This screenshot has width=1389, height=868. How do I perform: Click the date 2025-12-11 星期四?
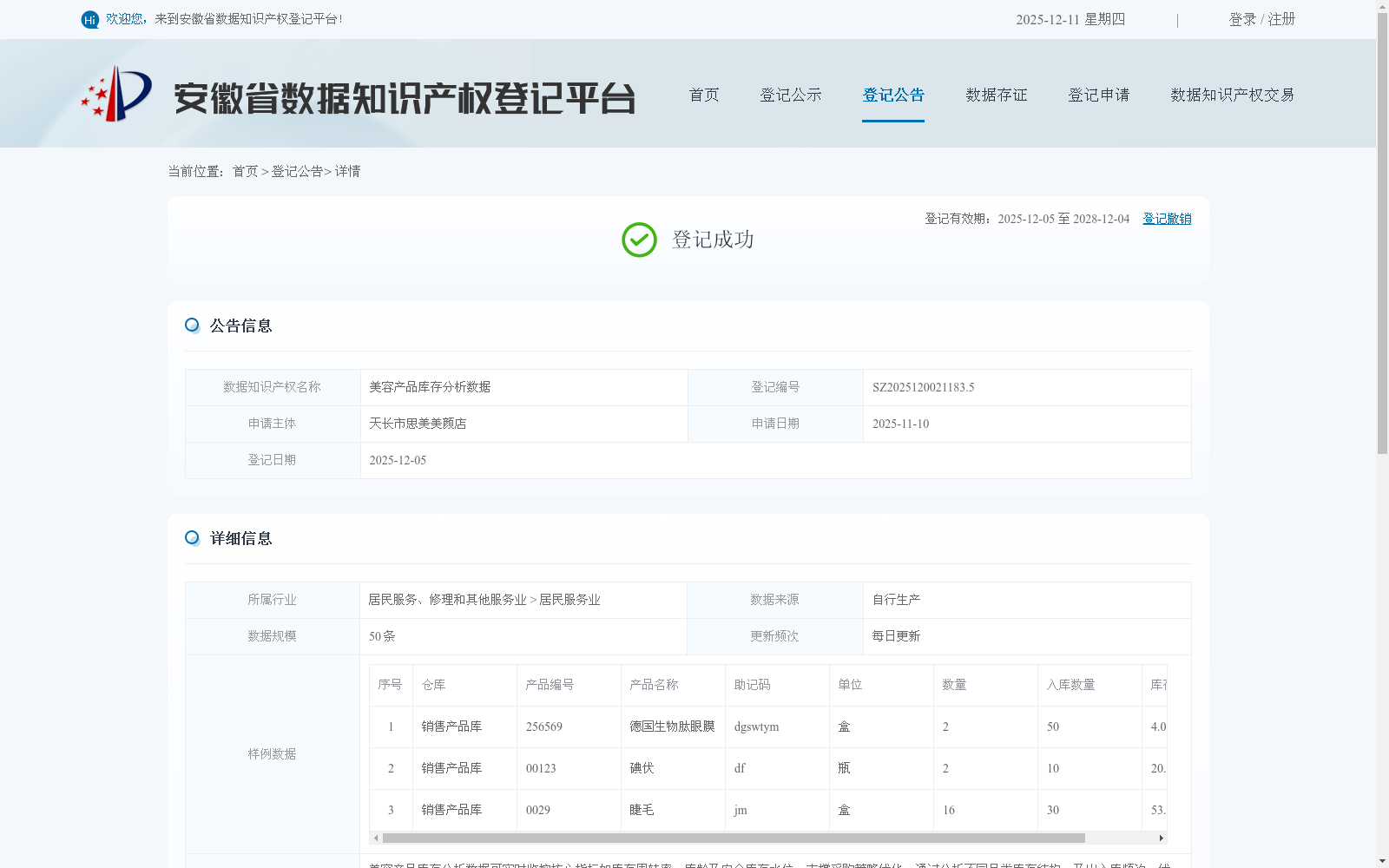pyautogui.click(x=1070, y=19)
